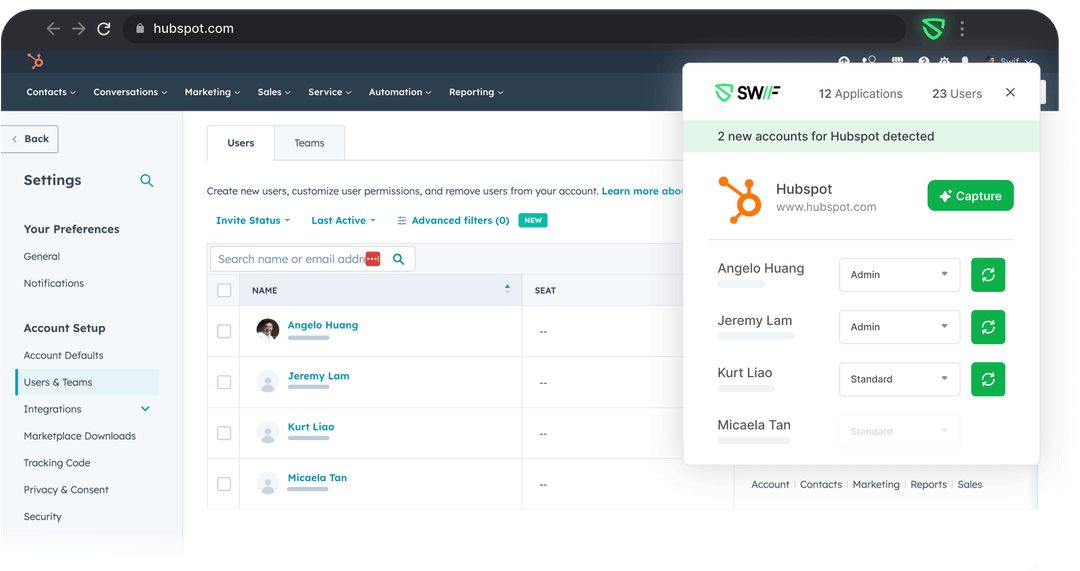Viewport: 1080px width, 571px height.
Task: Select Micaela Tan's row checkbox
Action: (224, 484)
